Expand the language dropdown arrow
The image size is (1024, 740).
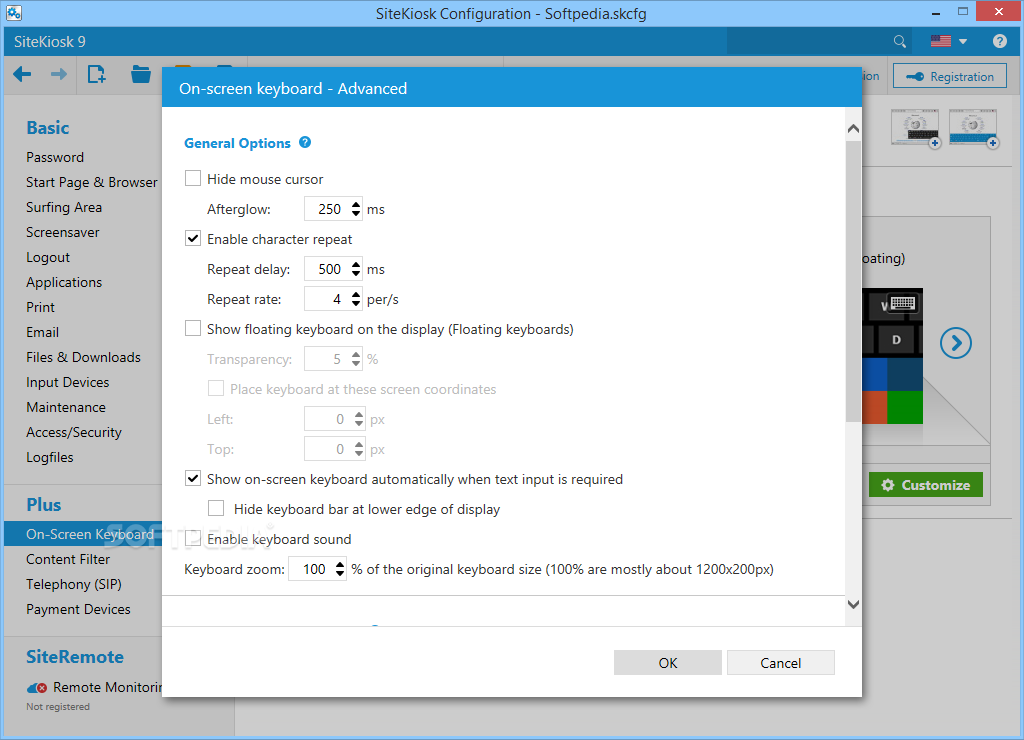point(963,42)
